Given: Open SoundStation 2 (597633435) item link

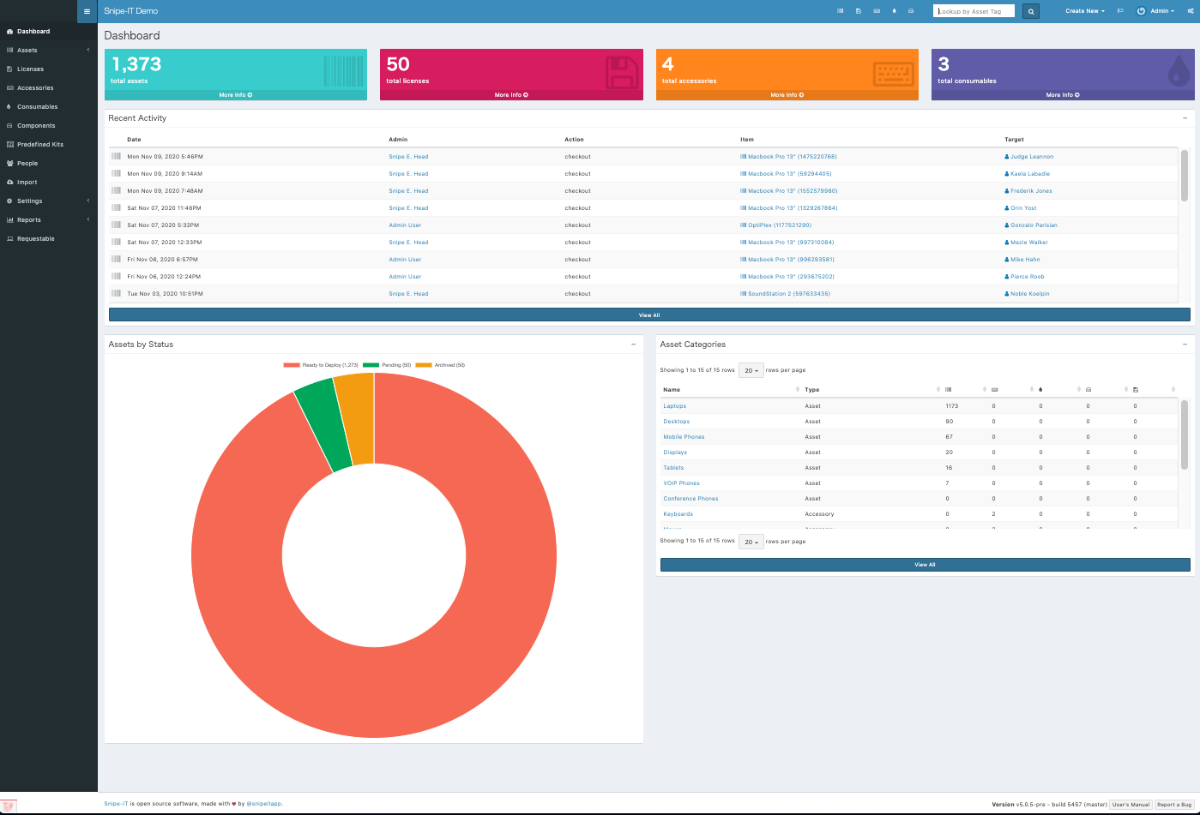Looking at the screenshot, I should point(785,294).
